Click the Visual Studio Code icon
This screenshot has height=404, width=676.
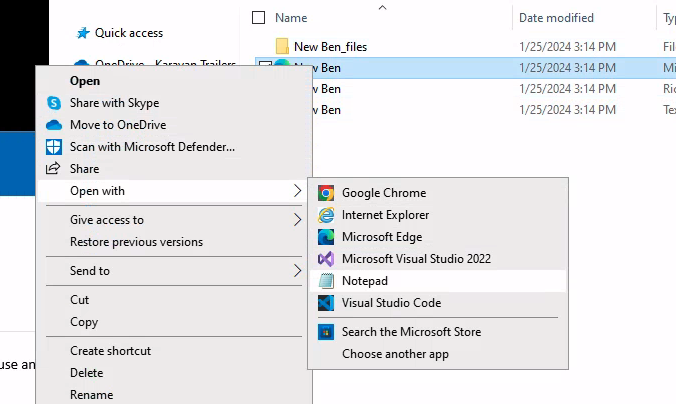coord(326,303)
